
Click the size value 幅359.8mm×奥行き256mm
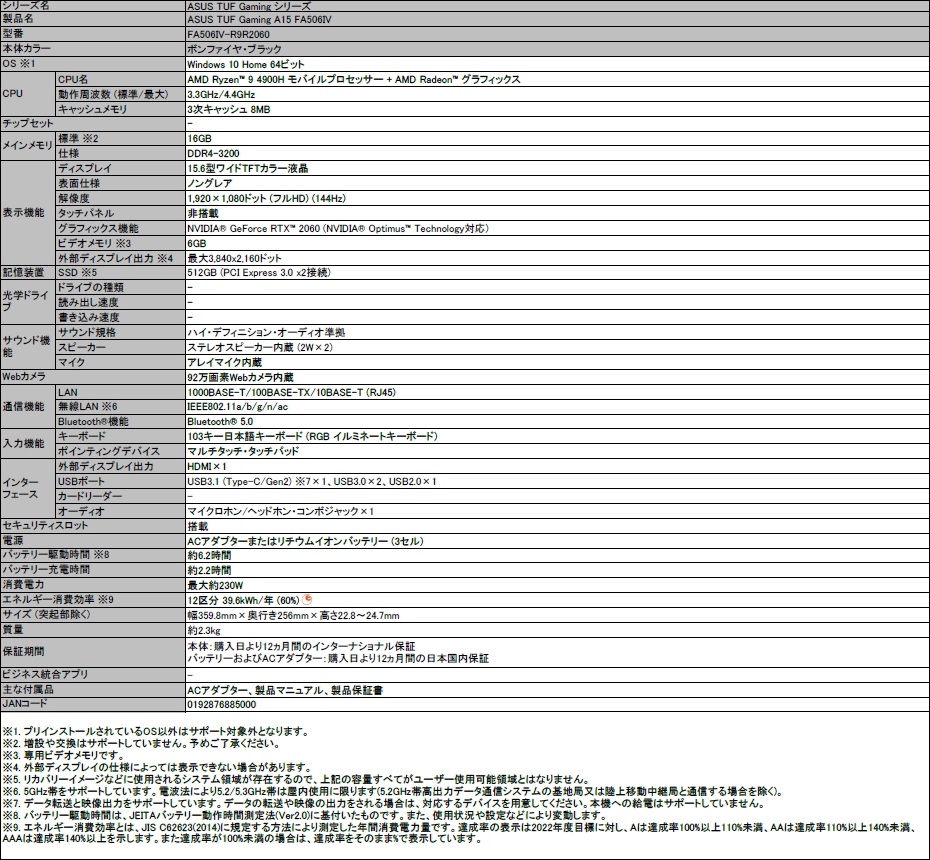293,616
